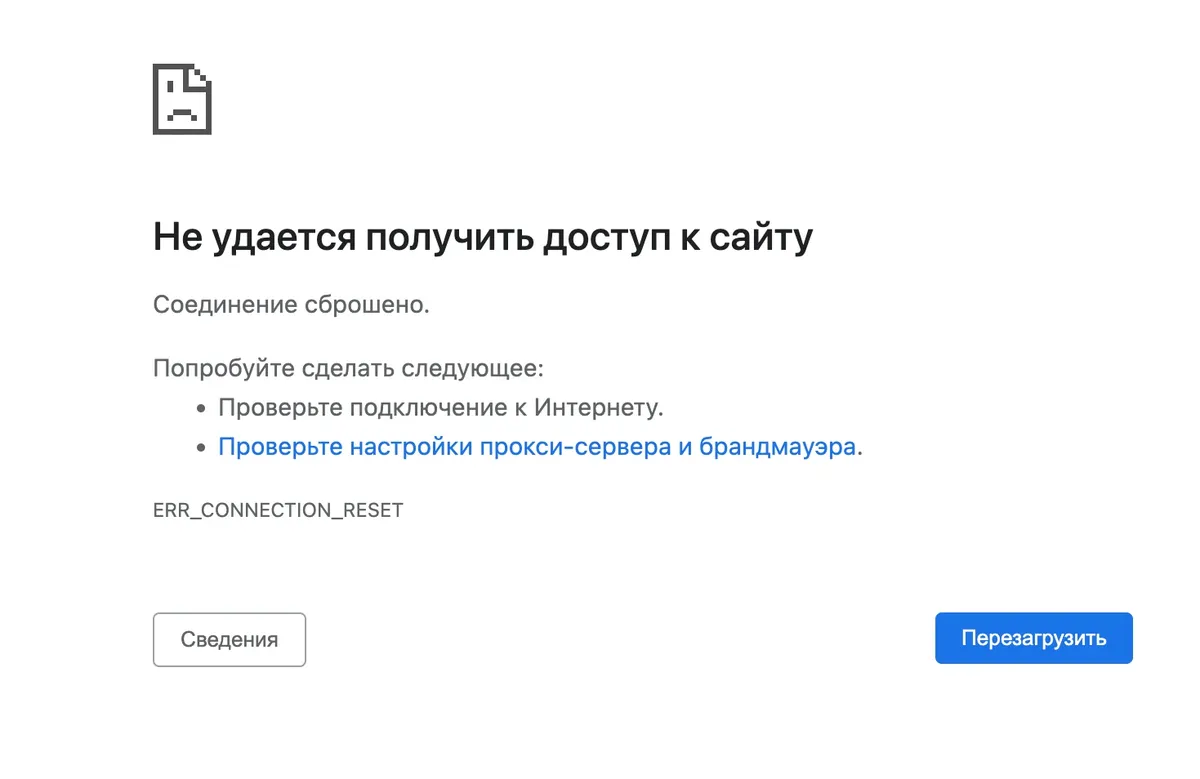Click the word Интернету in the first suggestion
This screenshot has height=779, width=1200.
(x=598, y=408)
